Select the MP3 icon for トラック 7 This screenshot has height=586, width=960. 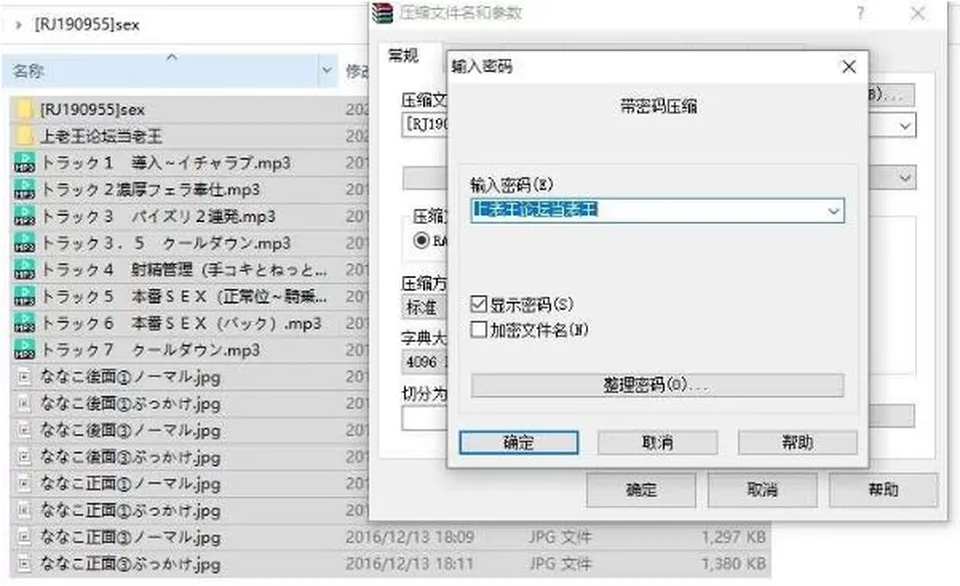pyautogui.click(x=24, y=350)
